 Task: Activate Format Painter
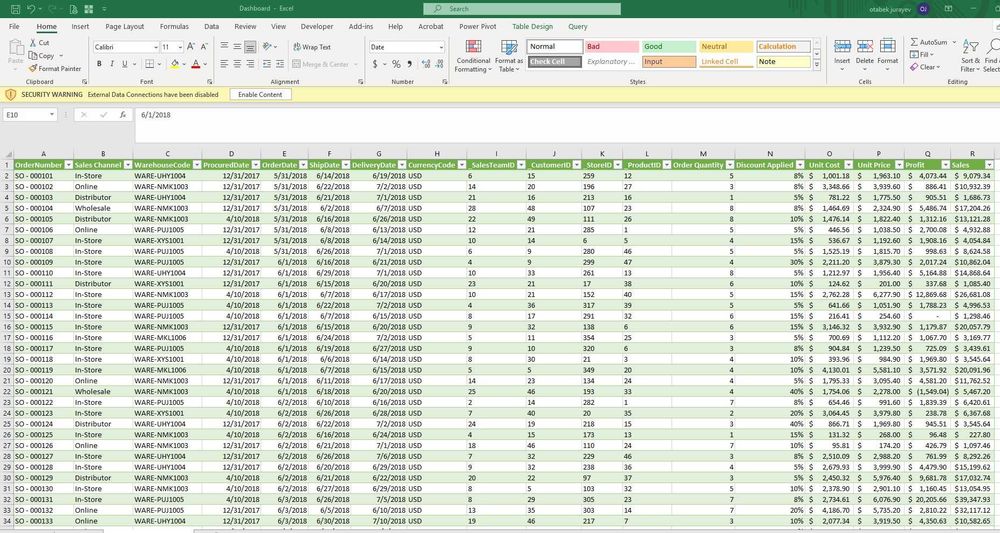pos(55,68)
